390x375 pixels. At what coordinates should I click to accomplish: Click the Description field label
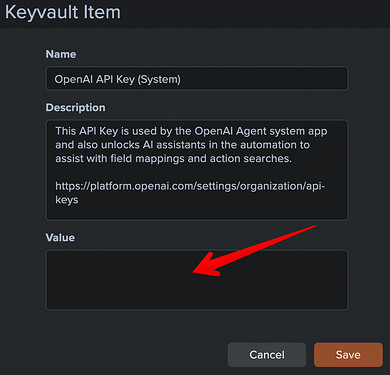[75, 107]
